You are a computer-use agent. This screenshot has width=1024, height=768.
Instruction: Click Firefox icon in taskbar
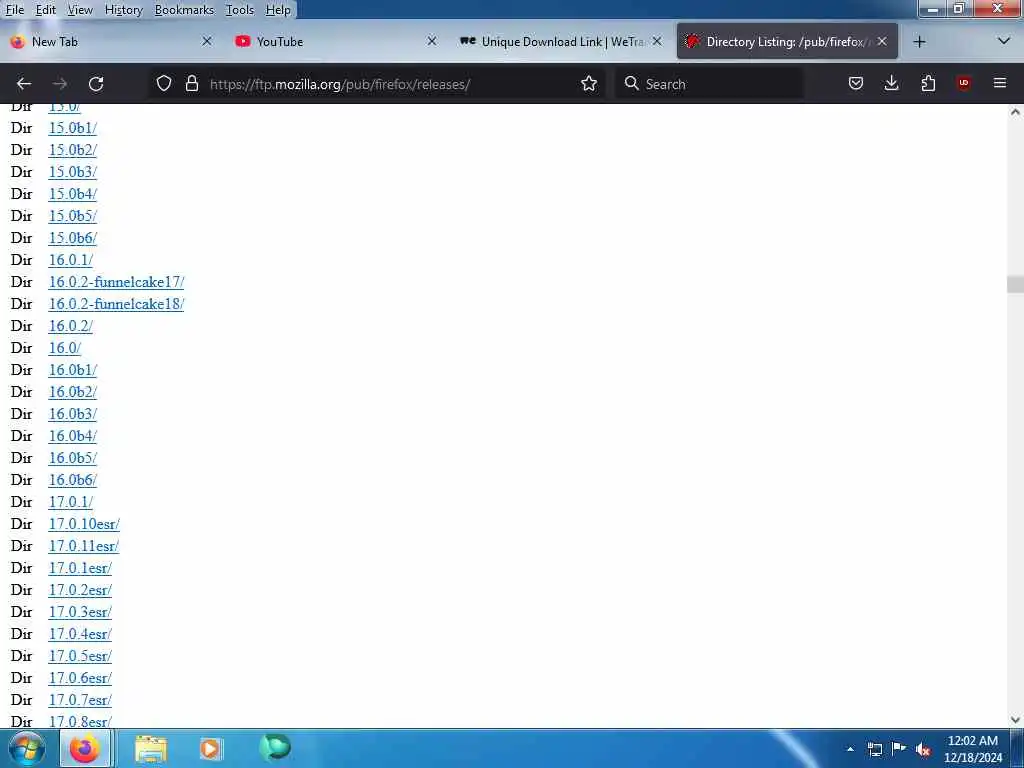click(x=85, y=748)
